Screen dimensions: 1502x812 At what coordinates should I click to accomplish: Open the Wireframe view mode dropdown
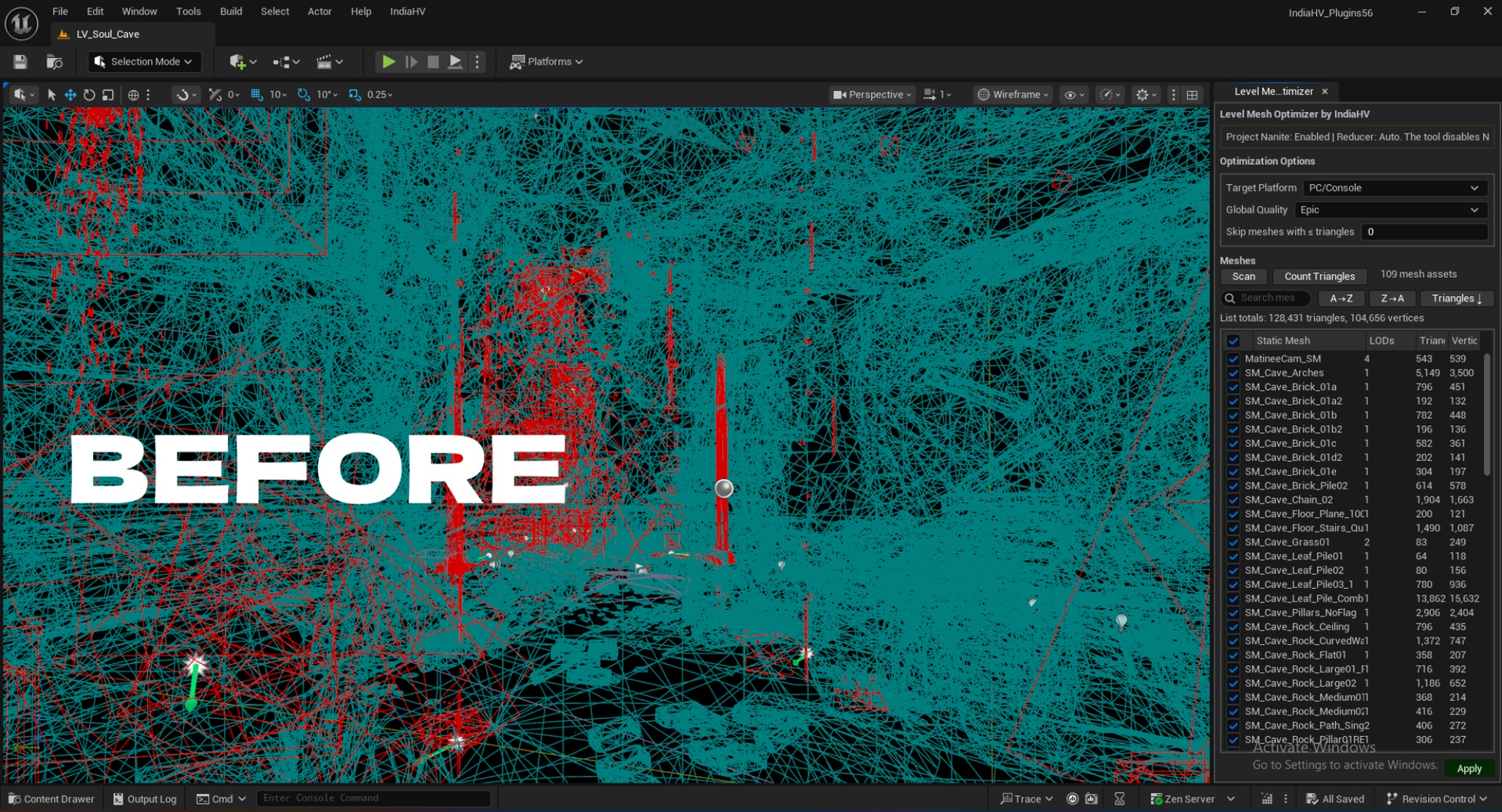click(x=1013, y=95)
